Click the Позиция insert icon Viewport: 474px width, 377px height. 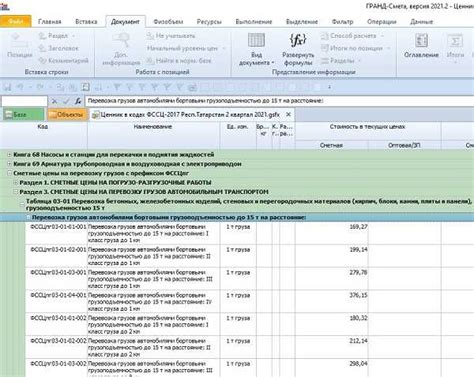(19, 40)
